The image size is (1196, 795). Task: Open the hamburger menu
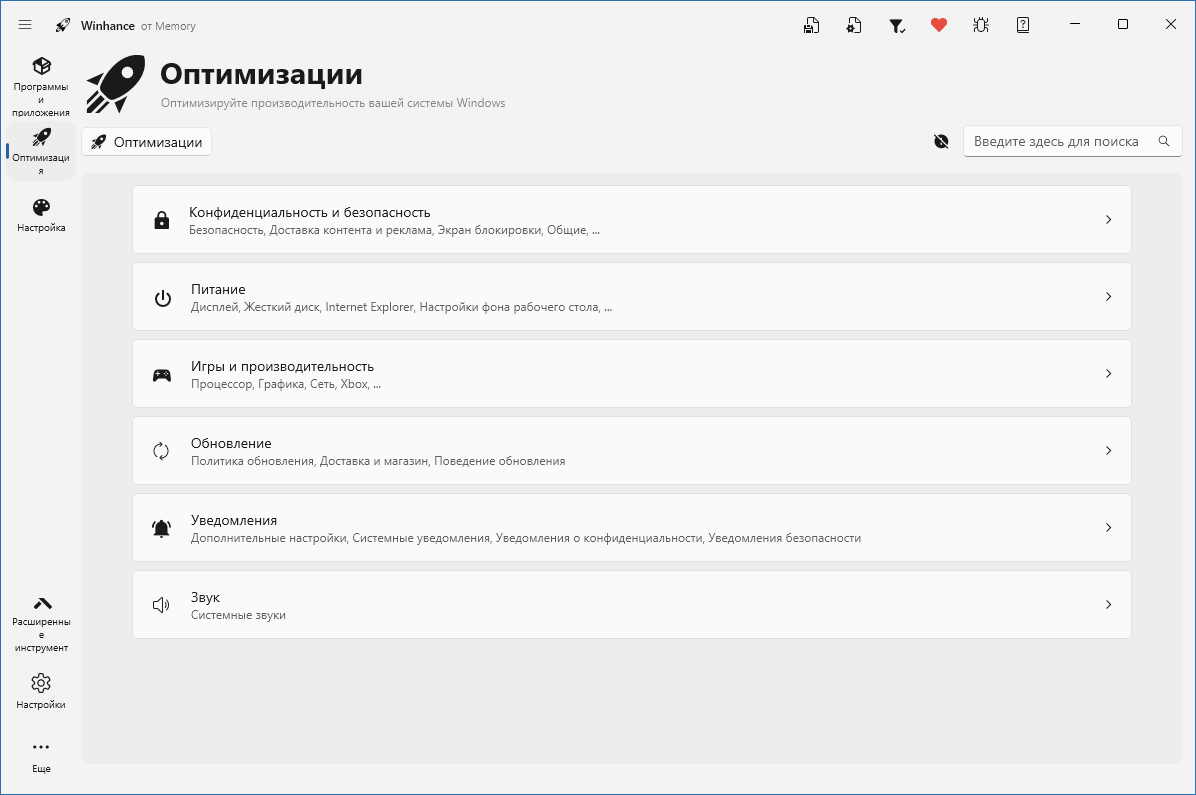tap(25, 24)
